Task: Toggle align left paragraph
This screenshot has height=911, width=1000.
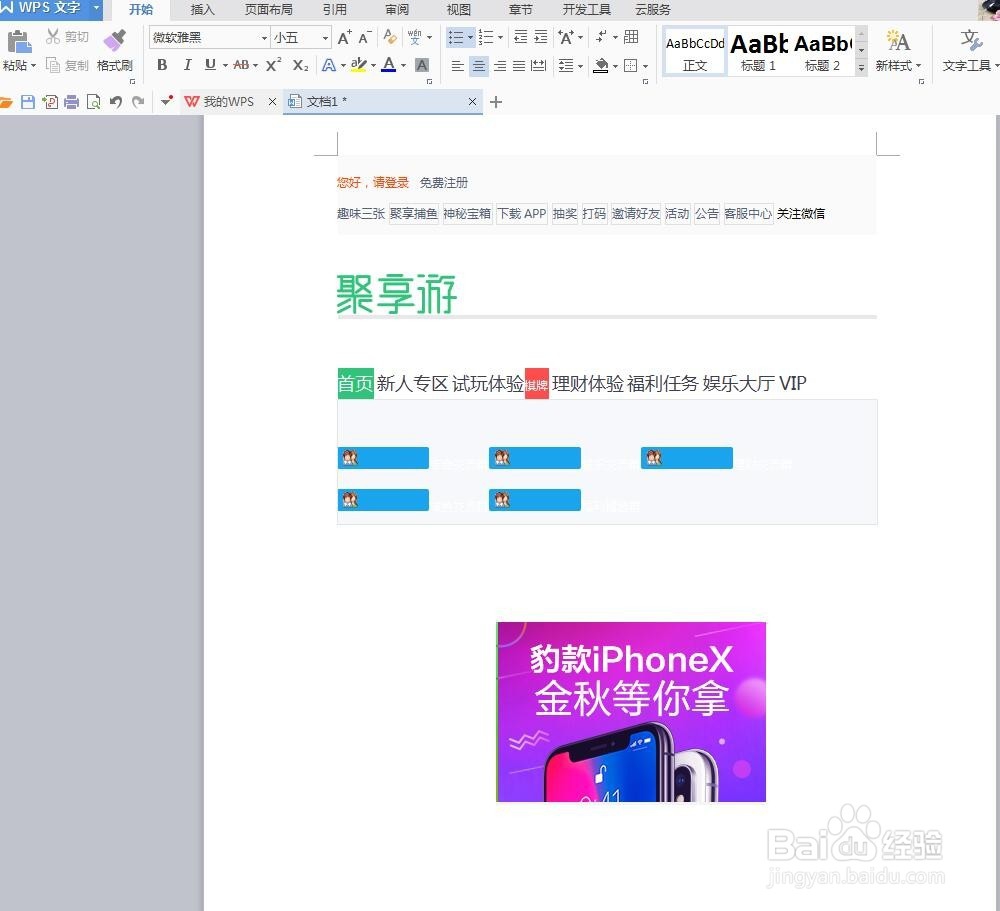Action: [457, 66]
